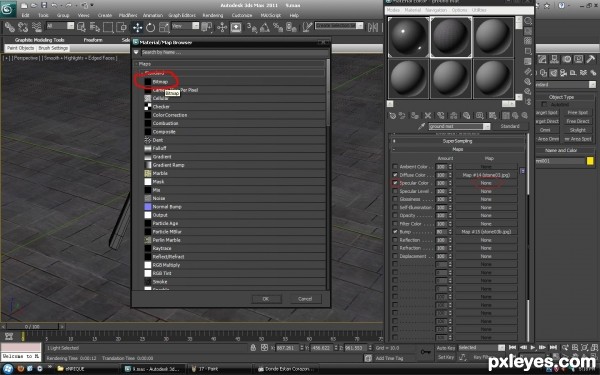Click the Sample Type sphere icon beside material slots
The height and width of the screenshot is (375, 600).
pos(528,21)
